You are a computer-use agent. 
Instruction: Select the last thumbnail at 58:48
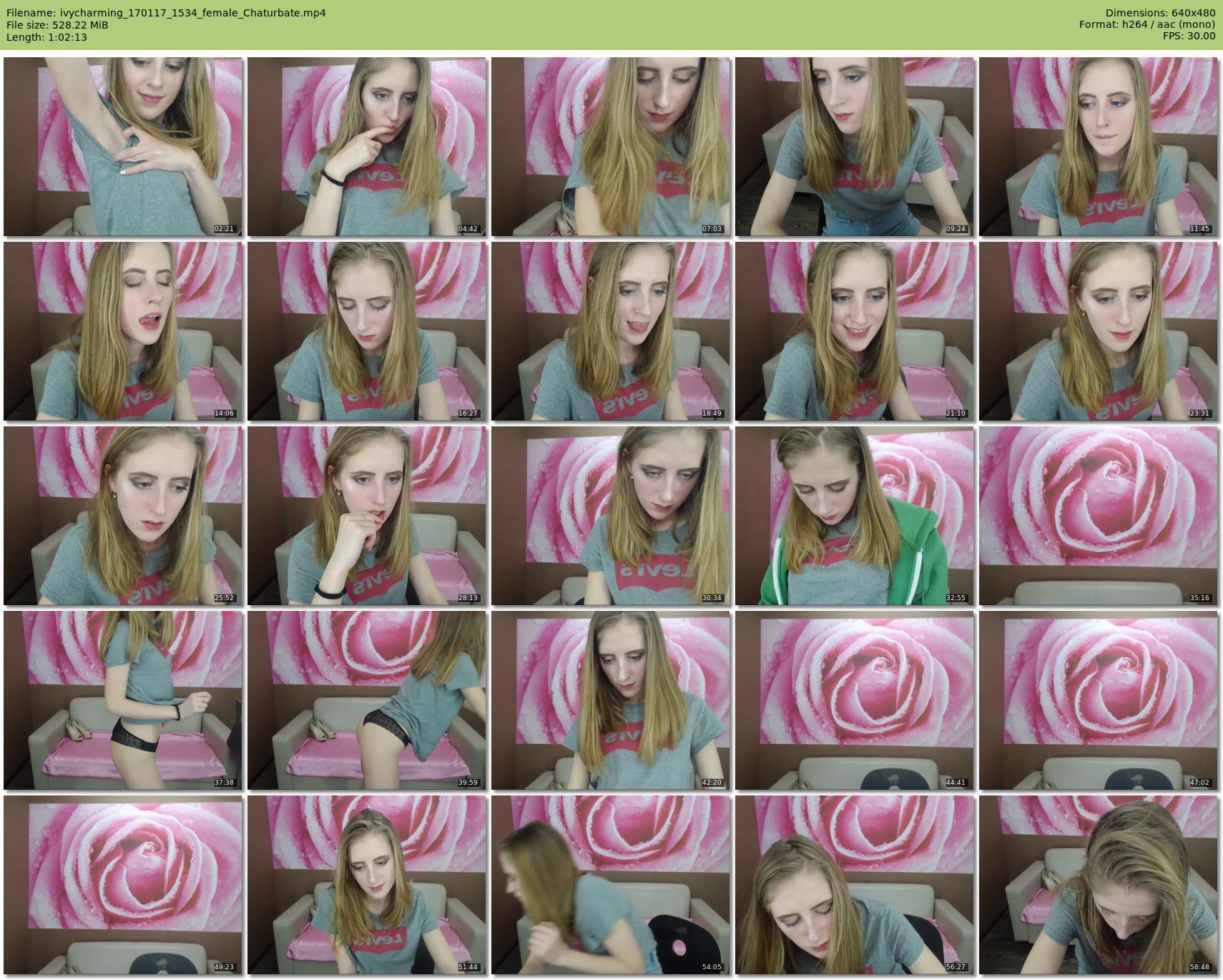(x=1099, y=885)
